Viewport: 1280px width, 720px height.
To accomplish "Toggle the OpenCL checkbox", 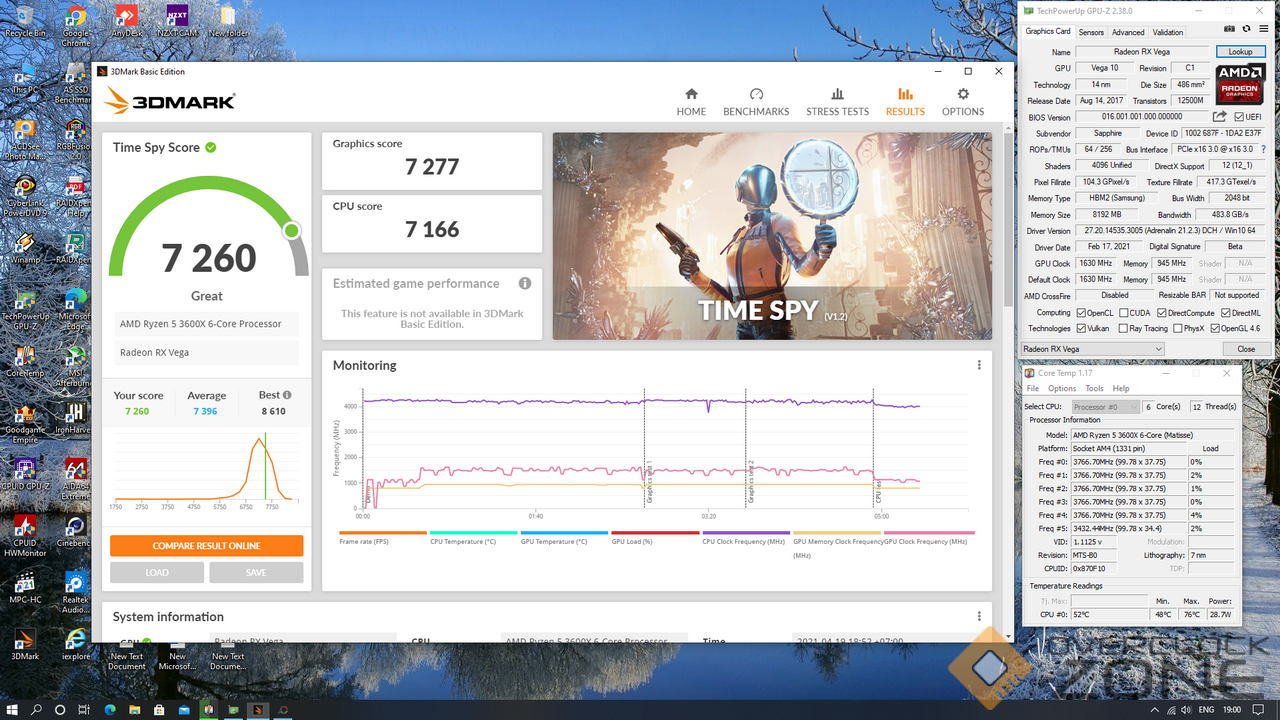I will point(1081,313).
